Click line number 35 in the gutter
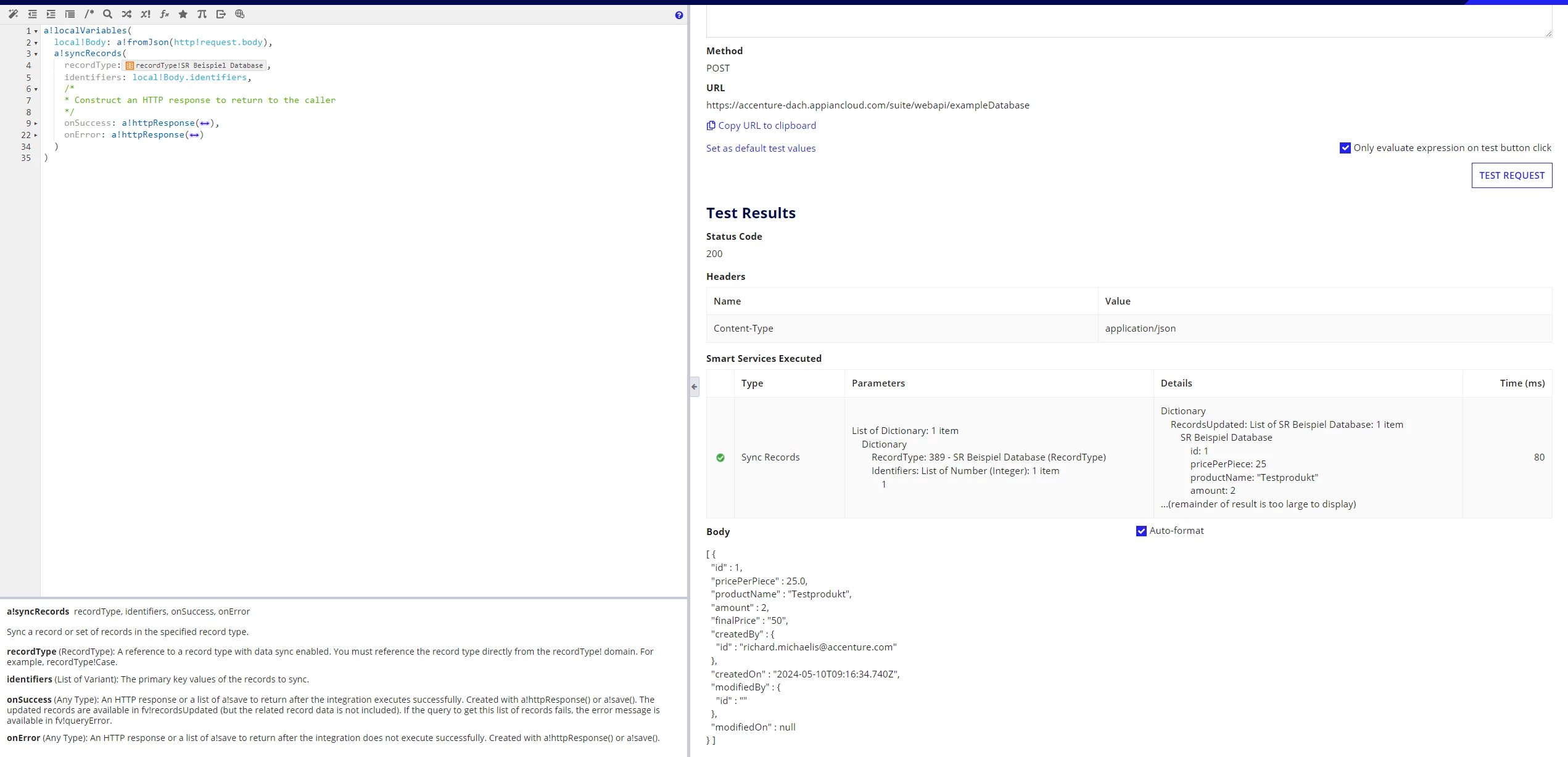The image size is (1568, 757). (x=26, y=158)
